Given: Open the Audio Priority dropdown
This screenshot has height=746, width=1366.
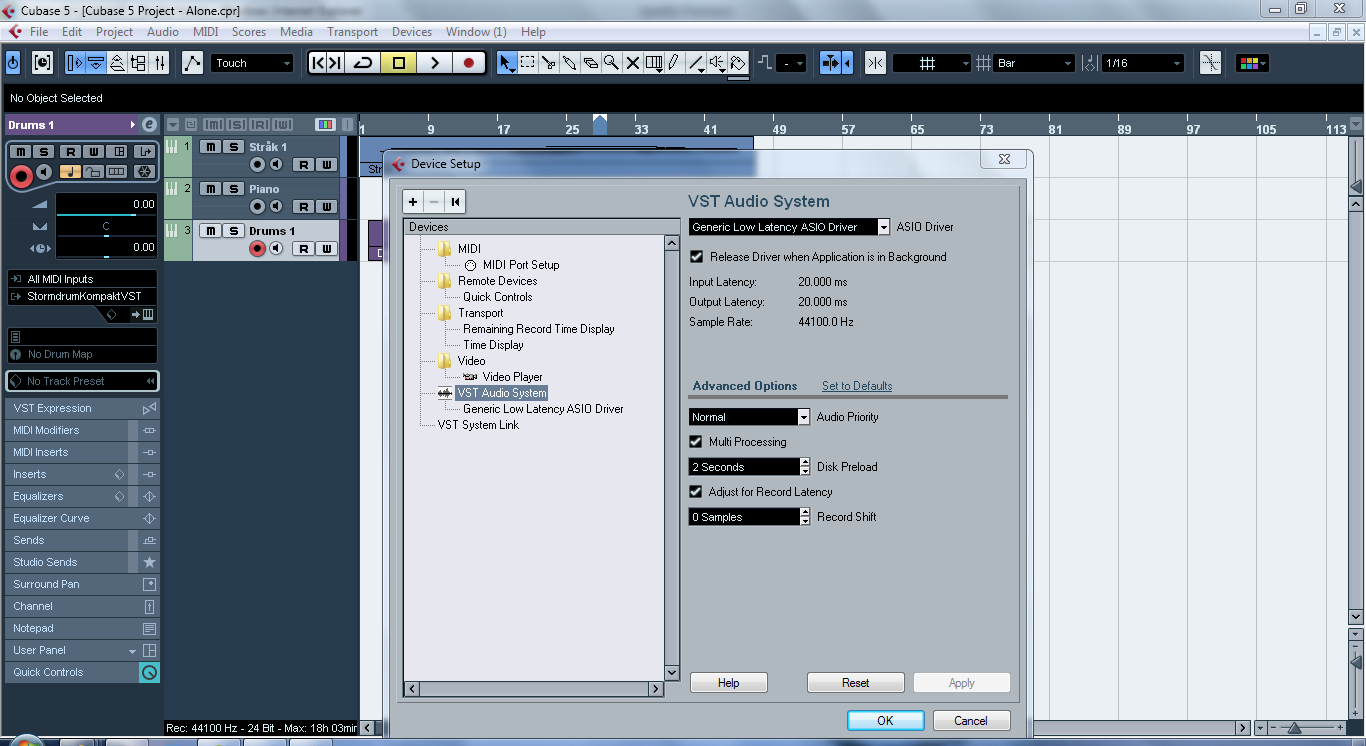Looking at the screenshot, I should [803, 417].
